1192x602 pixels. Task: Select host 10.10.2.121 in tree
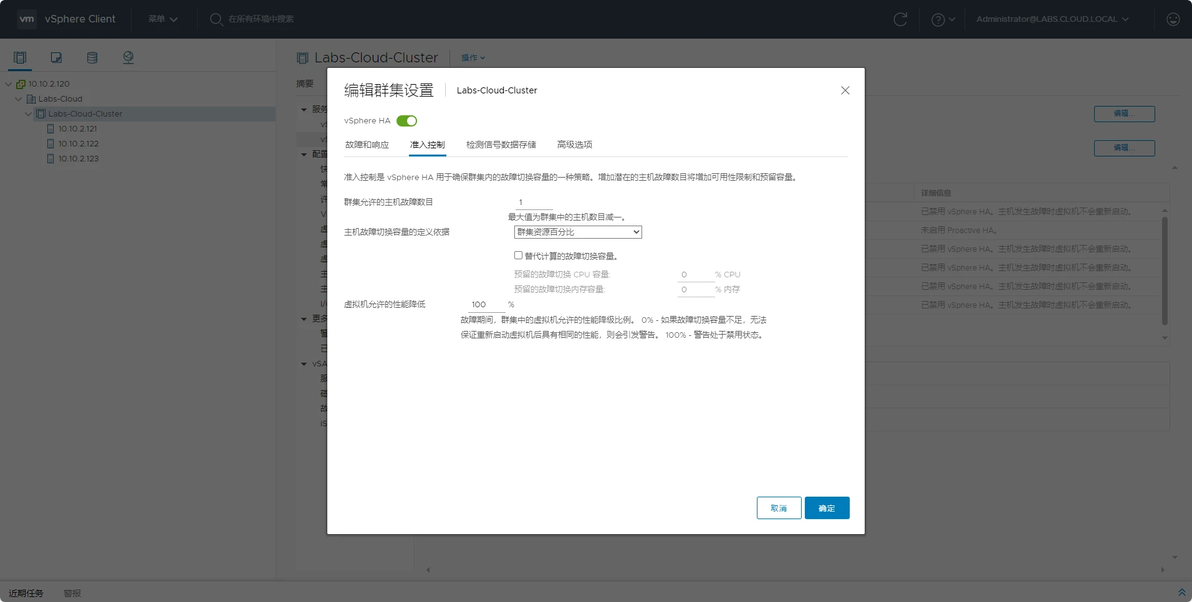click(78, 129)
